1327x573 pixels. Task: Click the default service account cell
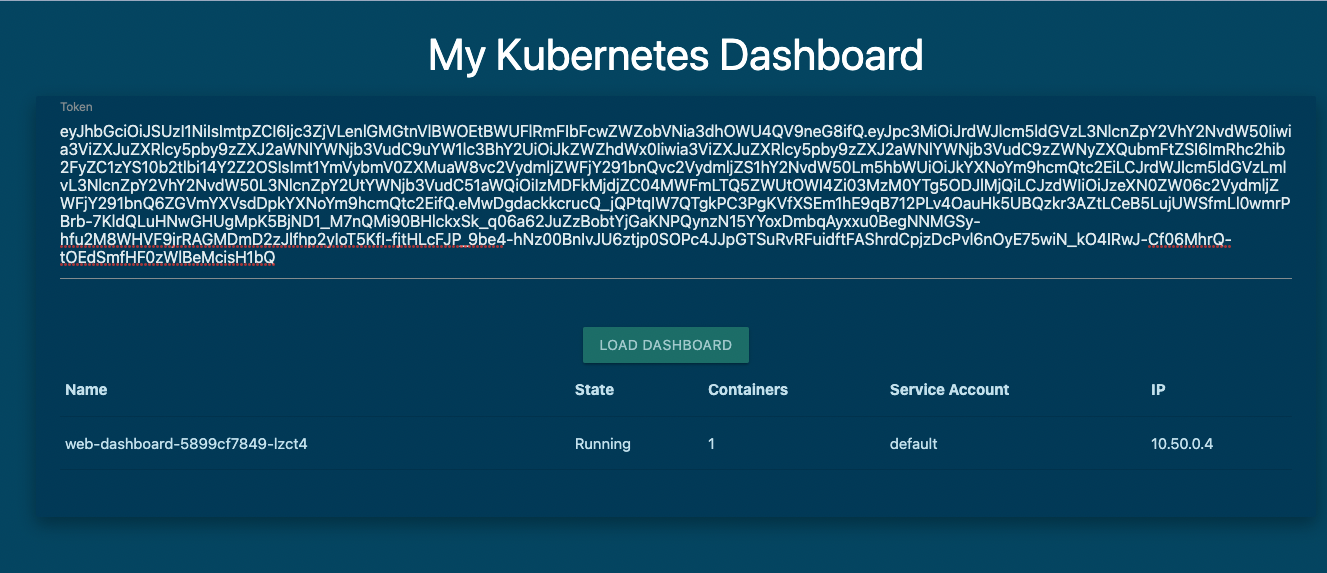tap(913, 443)
